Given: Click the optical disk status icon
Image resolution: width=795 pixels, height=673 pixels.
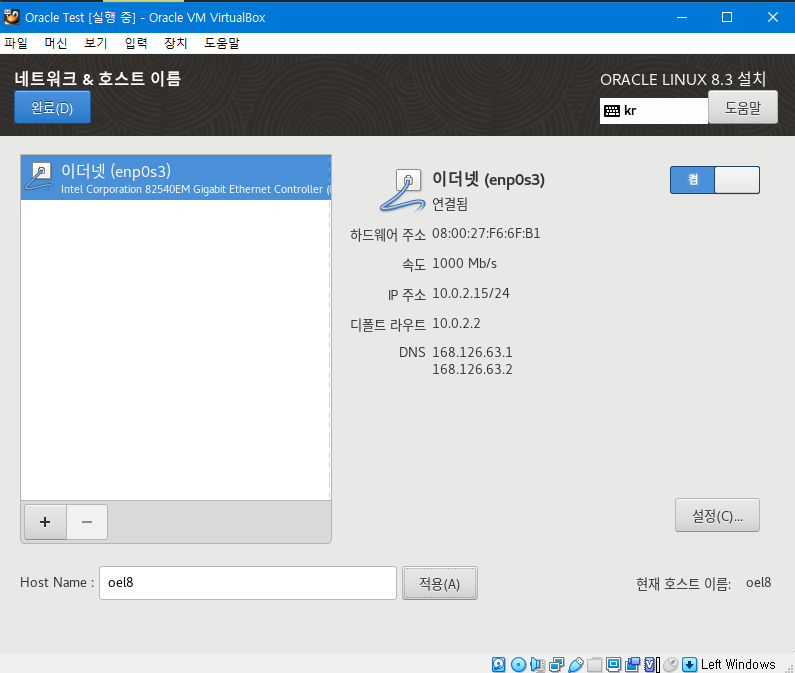Looking at the screenshot, I should (518, 664).
